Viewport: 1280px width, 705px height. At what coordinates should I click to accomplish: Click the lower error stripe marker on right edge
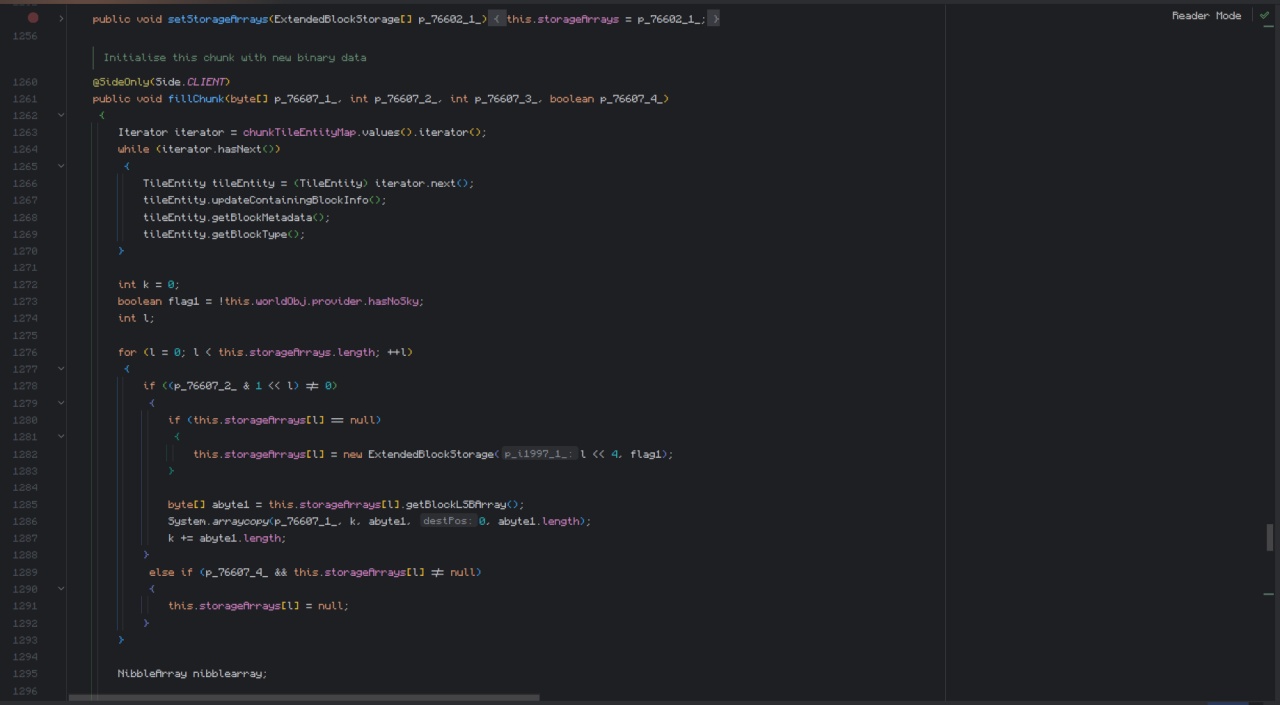[1268, 594]
